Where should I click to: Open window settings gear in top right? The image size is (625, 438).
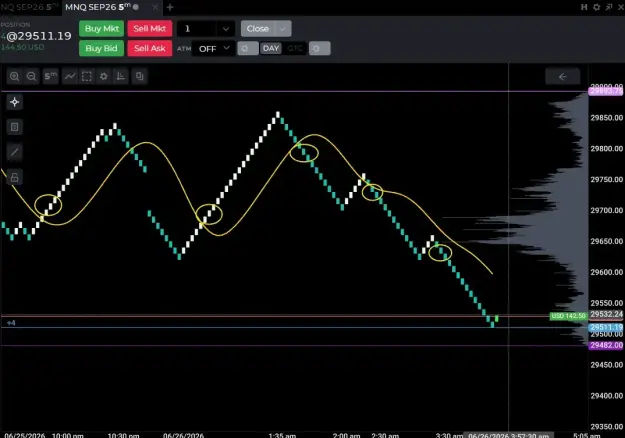(597, 7)
